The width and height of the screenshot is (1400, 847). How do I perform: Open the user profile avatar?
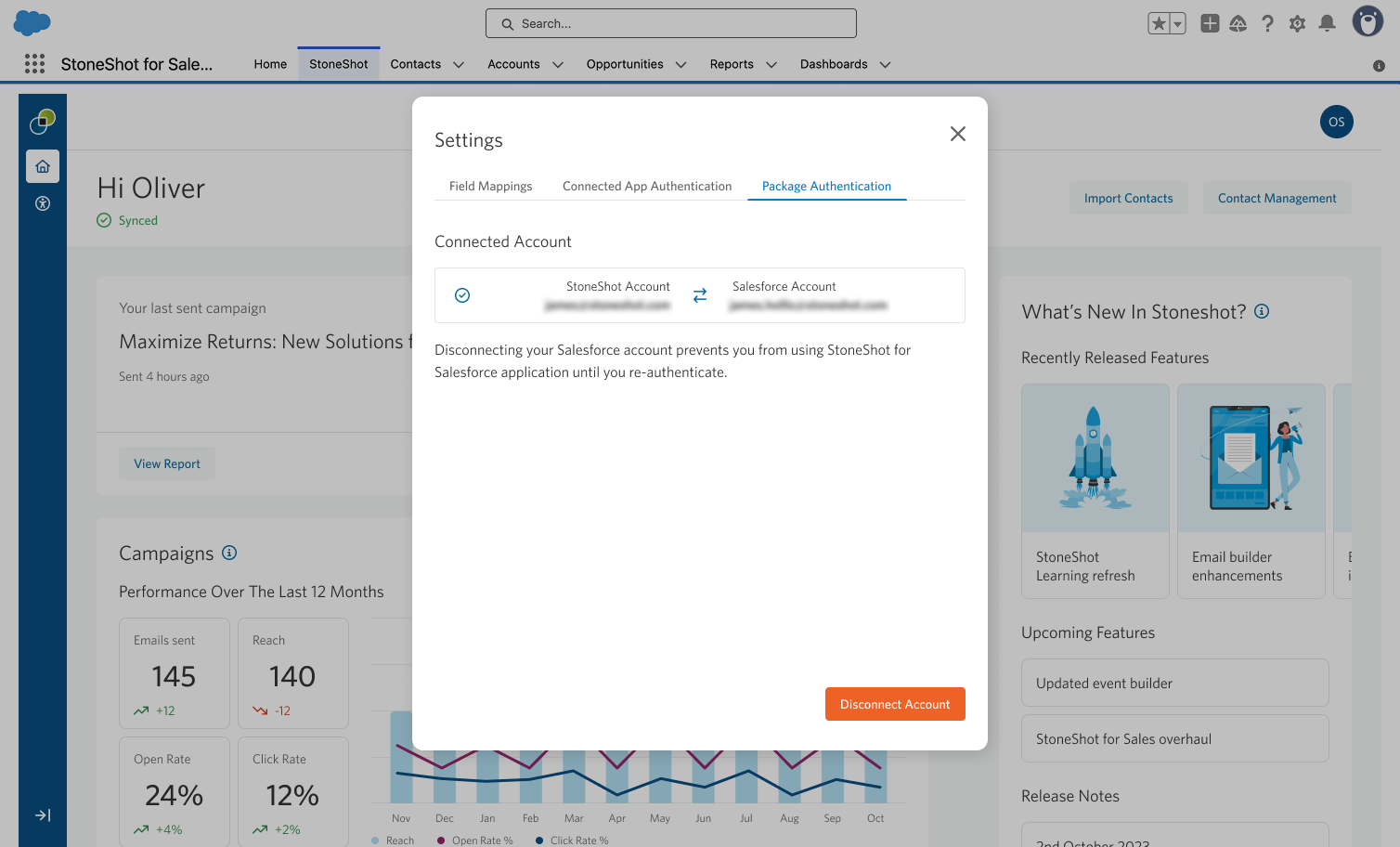point(1368,21)
